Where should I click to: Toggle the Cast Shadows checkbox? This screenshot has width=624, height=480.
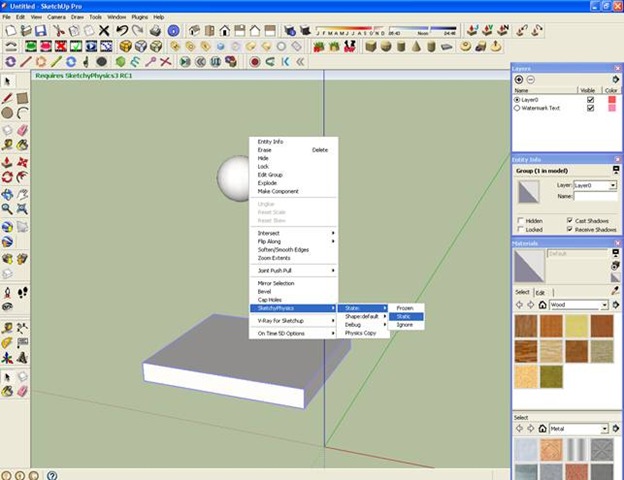[x=569, y=220]
